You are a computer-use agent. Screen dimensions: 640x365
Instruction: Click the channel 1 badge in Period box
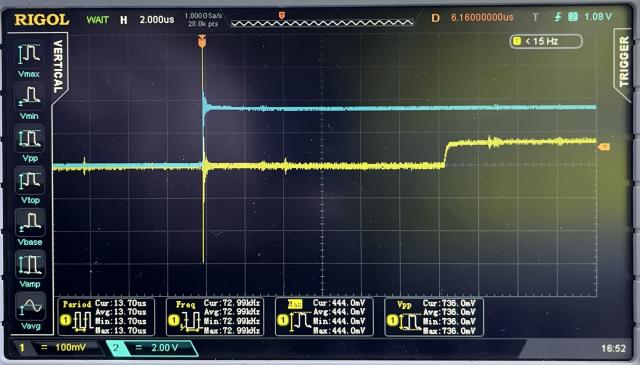click(x=65, y=320)
